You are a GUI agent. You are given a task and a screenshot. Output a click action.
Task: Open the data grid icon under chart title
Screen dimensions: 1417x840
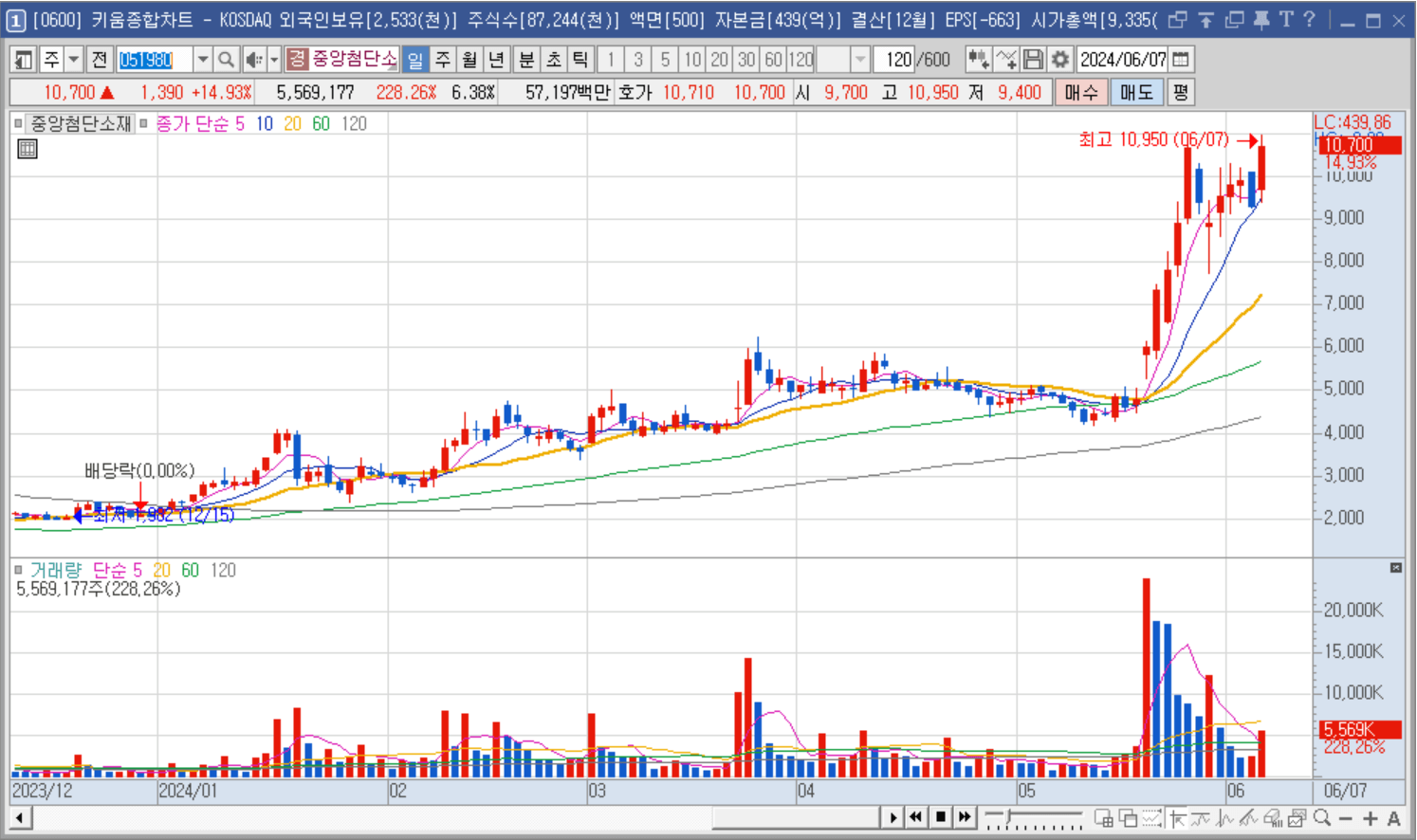(x=28, y=149)
